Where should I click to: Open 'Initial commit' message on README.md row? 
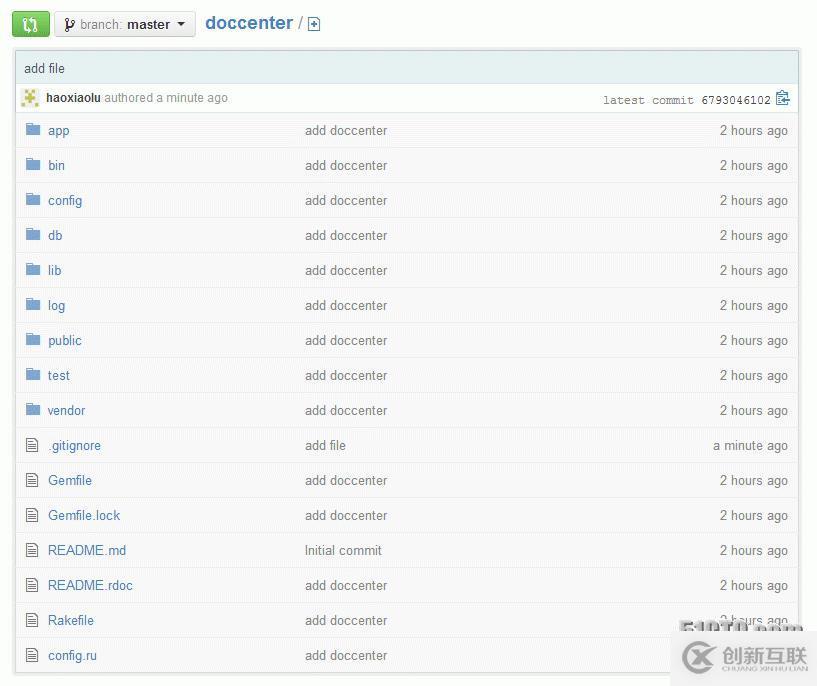point(343,551)
